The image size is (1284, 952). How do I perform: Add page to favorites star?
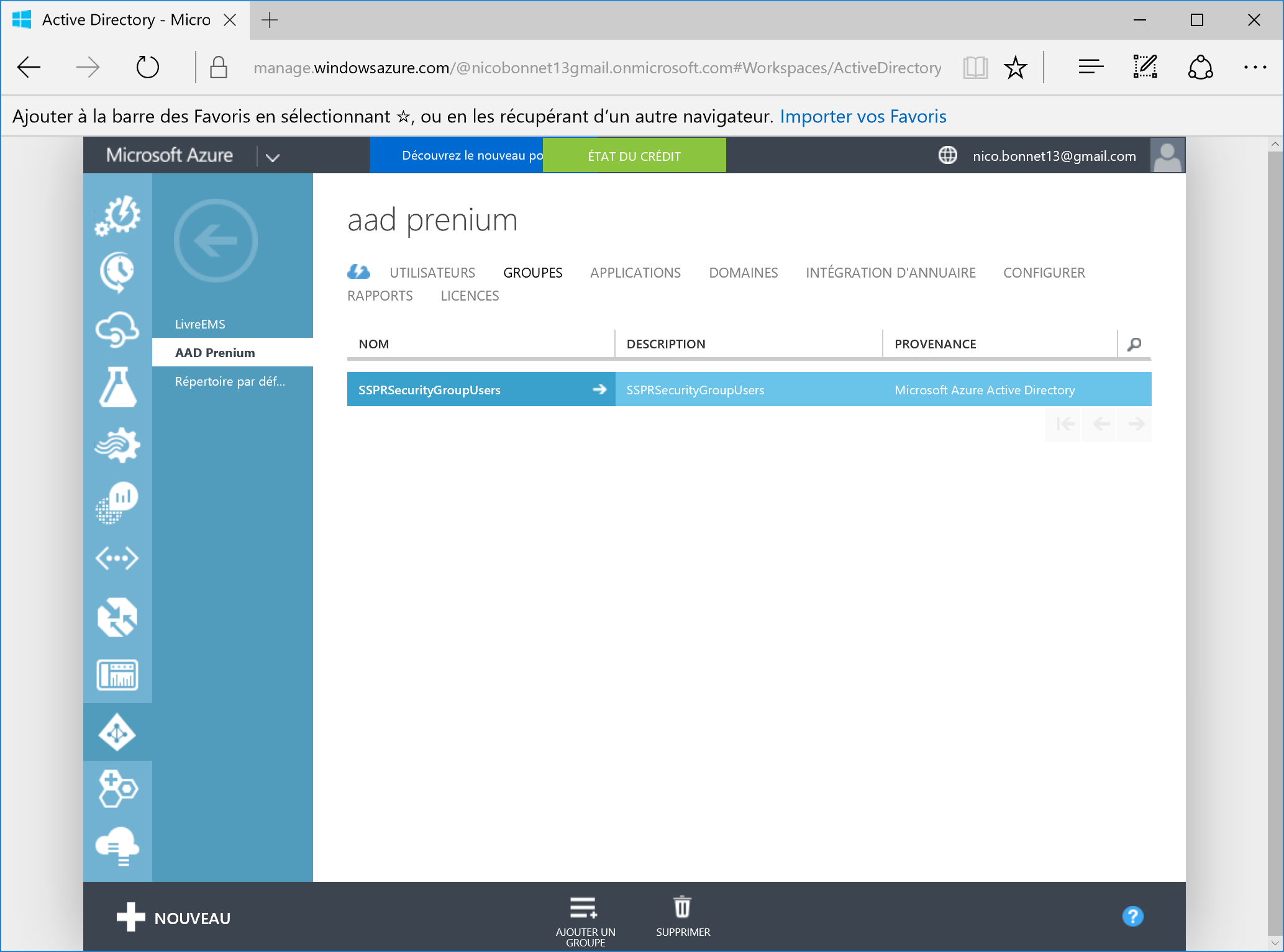1015,67
